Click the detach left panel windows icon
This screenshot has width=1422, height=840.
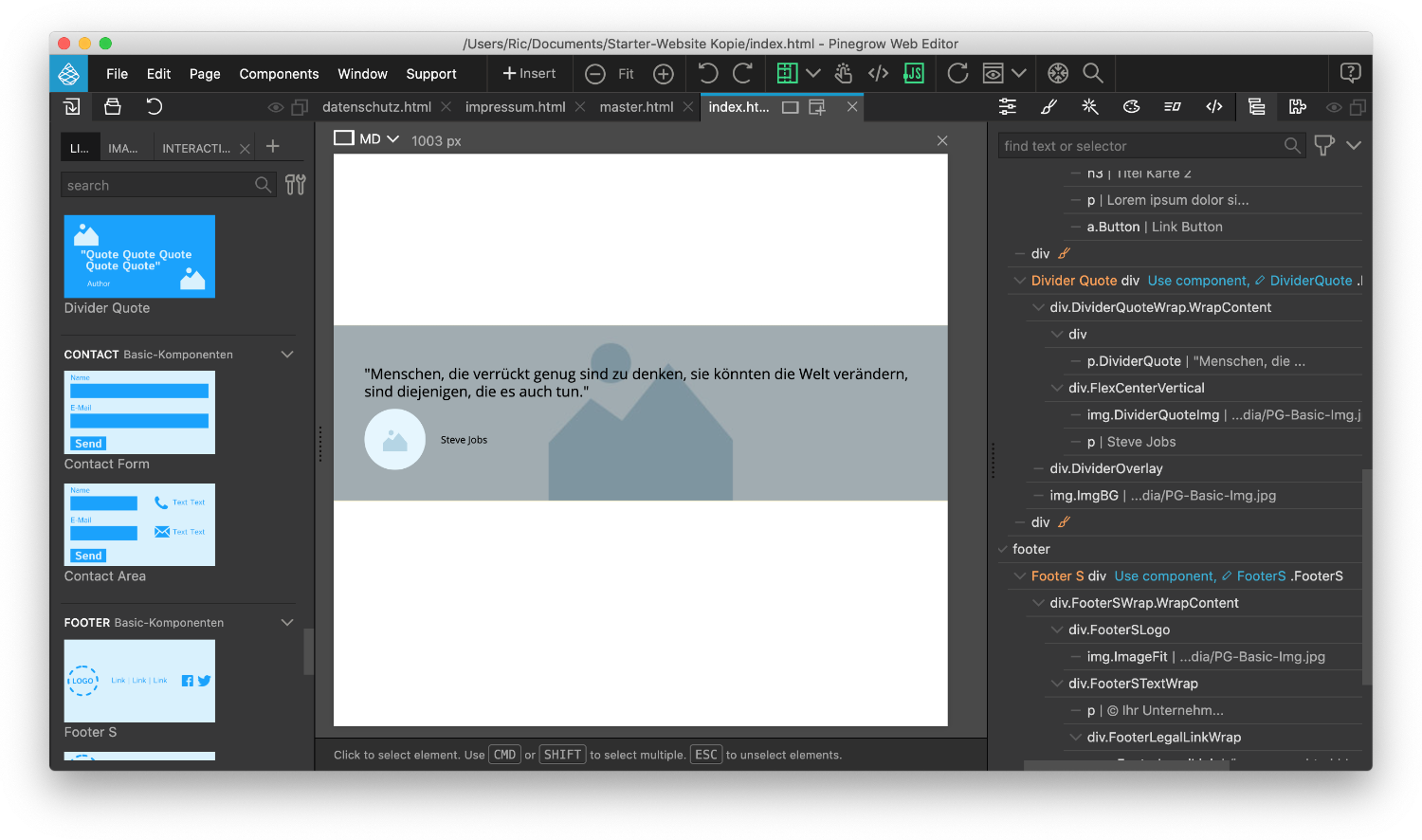pyautogui.click(x=300, y=107)
